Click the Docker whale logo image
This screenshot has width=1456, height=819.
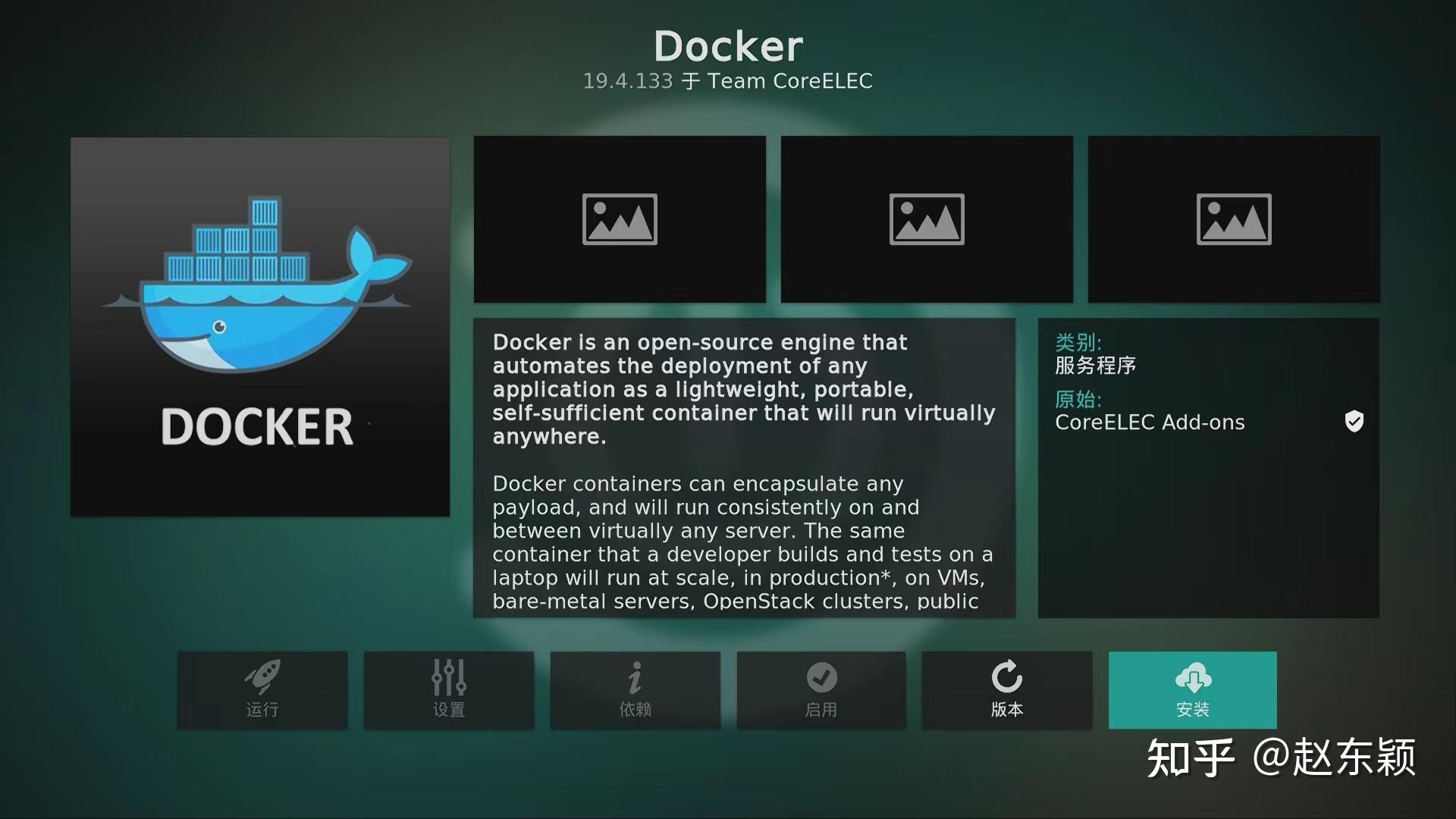(x=260, y=327)
